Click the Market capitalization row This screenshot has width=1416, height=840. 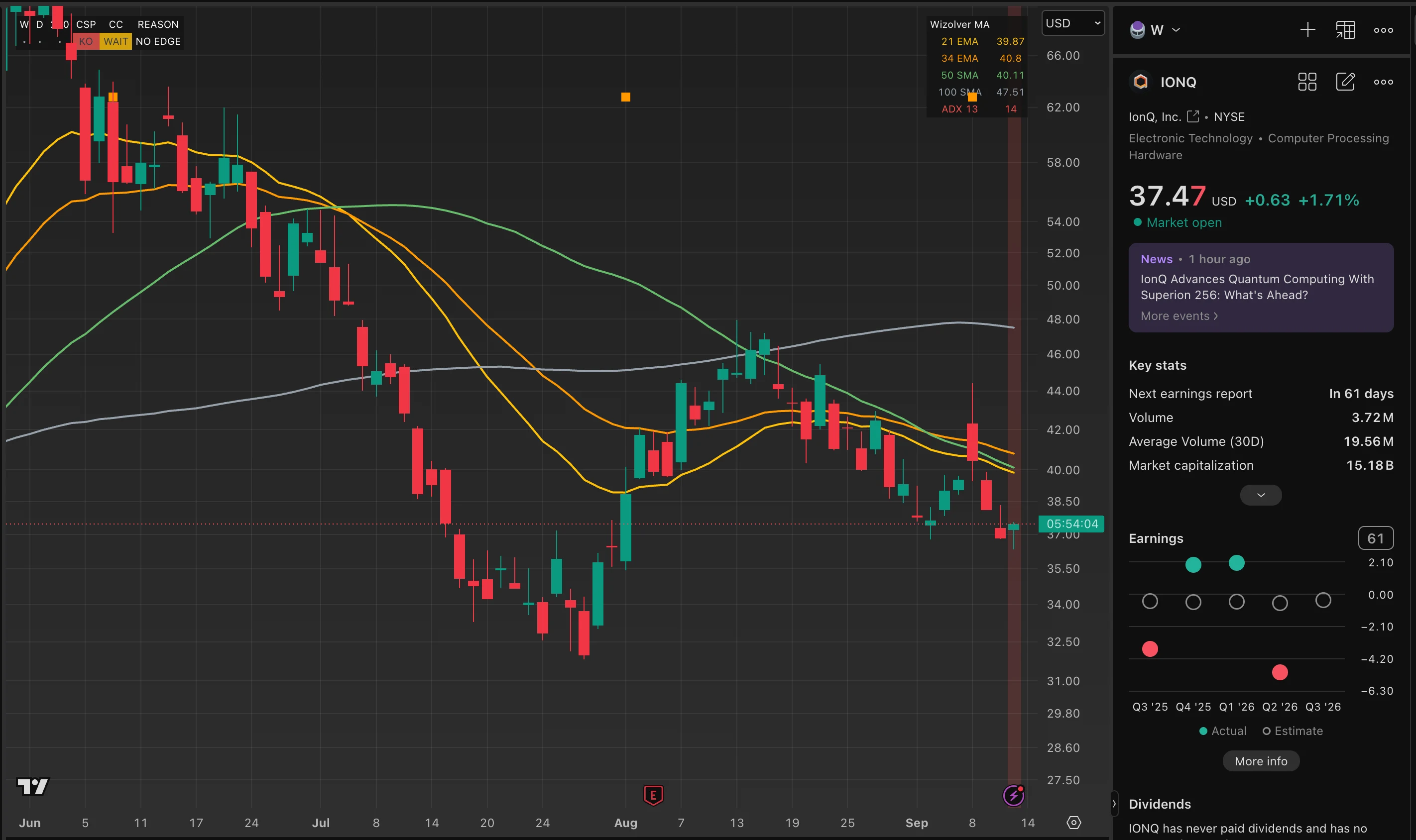point(1260,465)
